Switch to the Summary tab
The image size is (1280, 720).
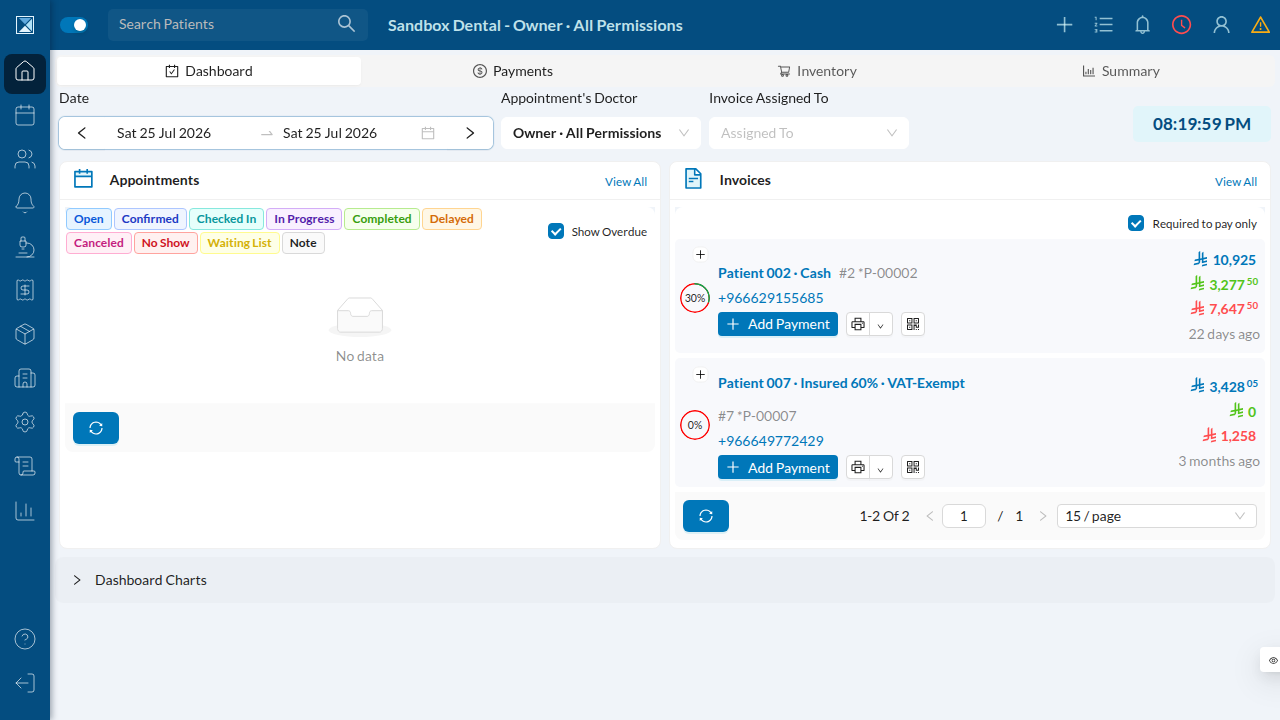pos(1121,71)
